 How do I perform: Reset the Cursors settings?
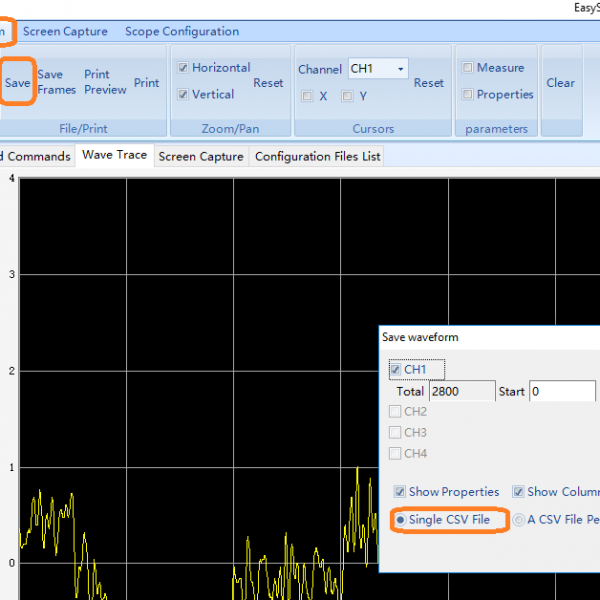tap(429, 83)
